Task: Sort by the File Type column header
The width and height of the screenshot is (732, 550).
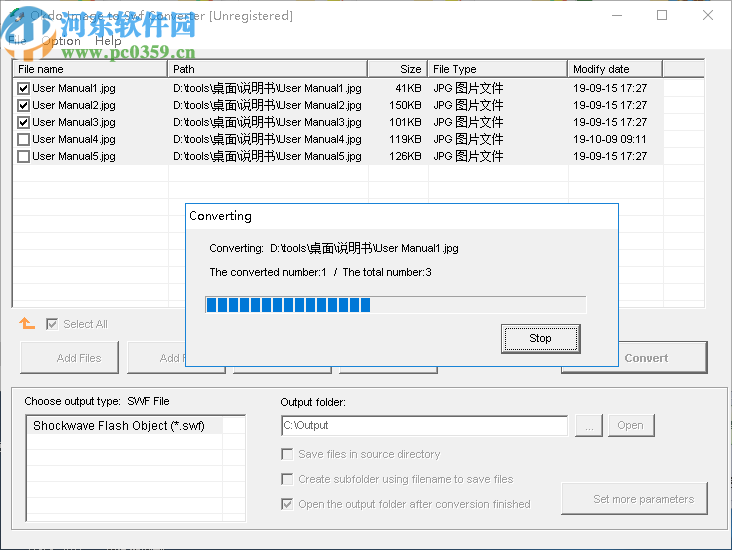Action: click(498, 69)
